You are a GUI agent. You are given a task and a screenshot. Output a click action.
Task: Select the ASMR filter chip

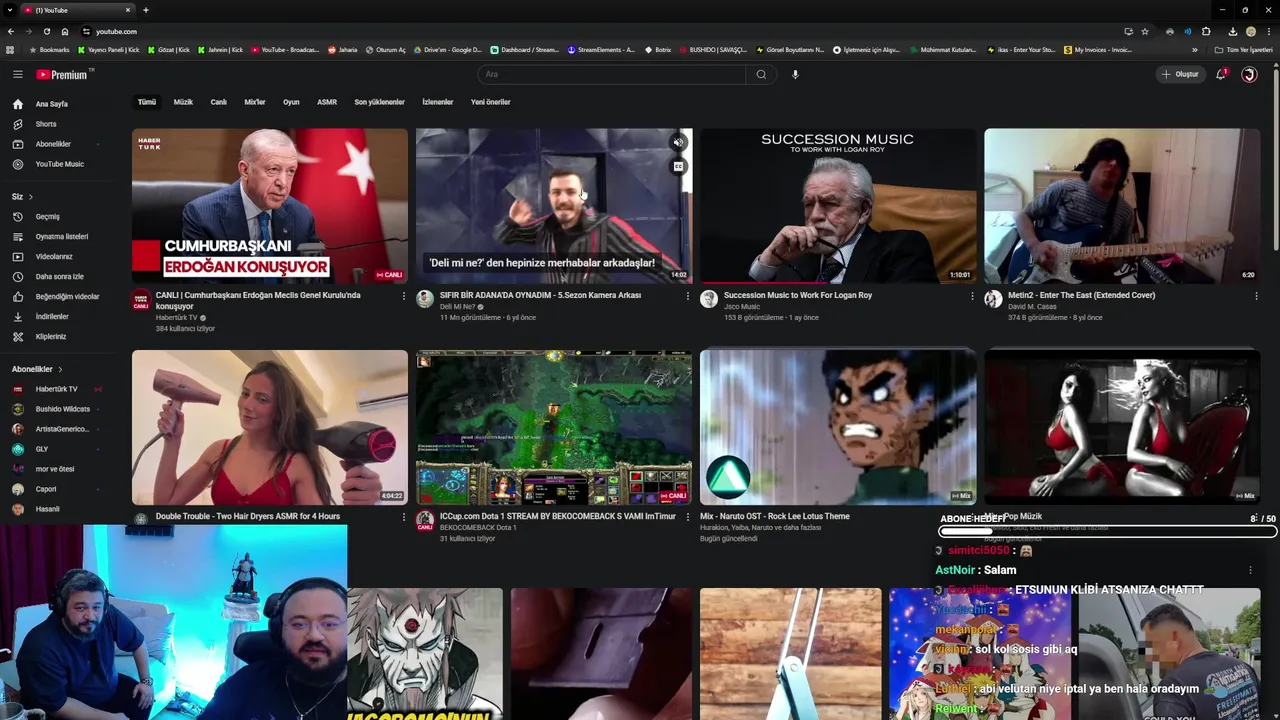tap(327, 102)
